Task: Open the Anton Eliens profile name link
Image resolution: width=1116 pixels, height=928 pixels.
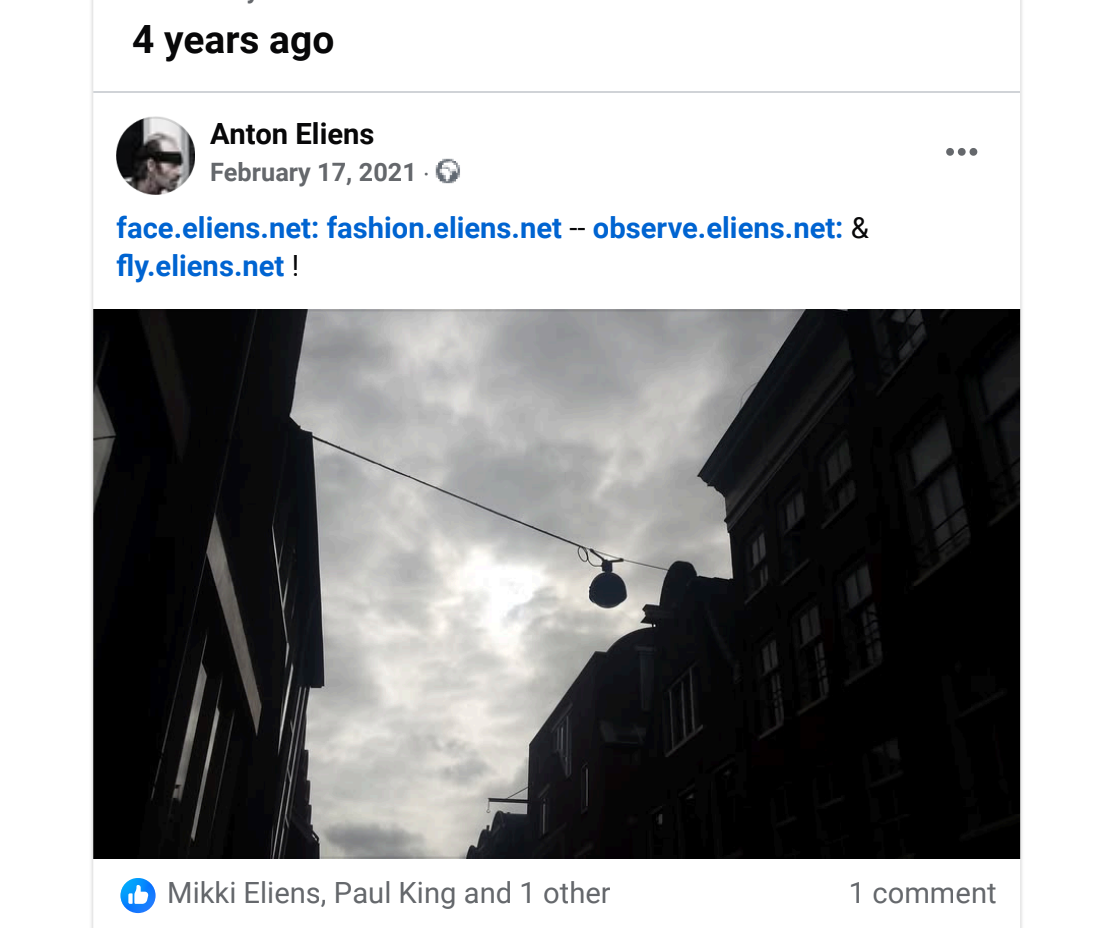Action: pos(292,135)
